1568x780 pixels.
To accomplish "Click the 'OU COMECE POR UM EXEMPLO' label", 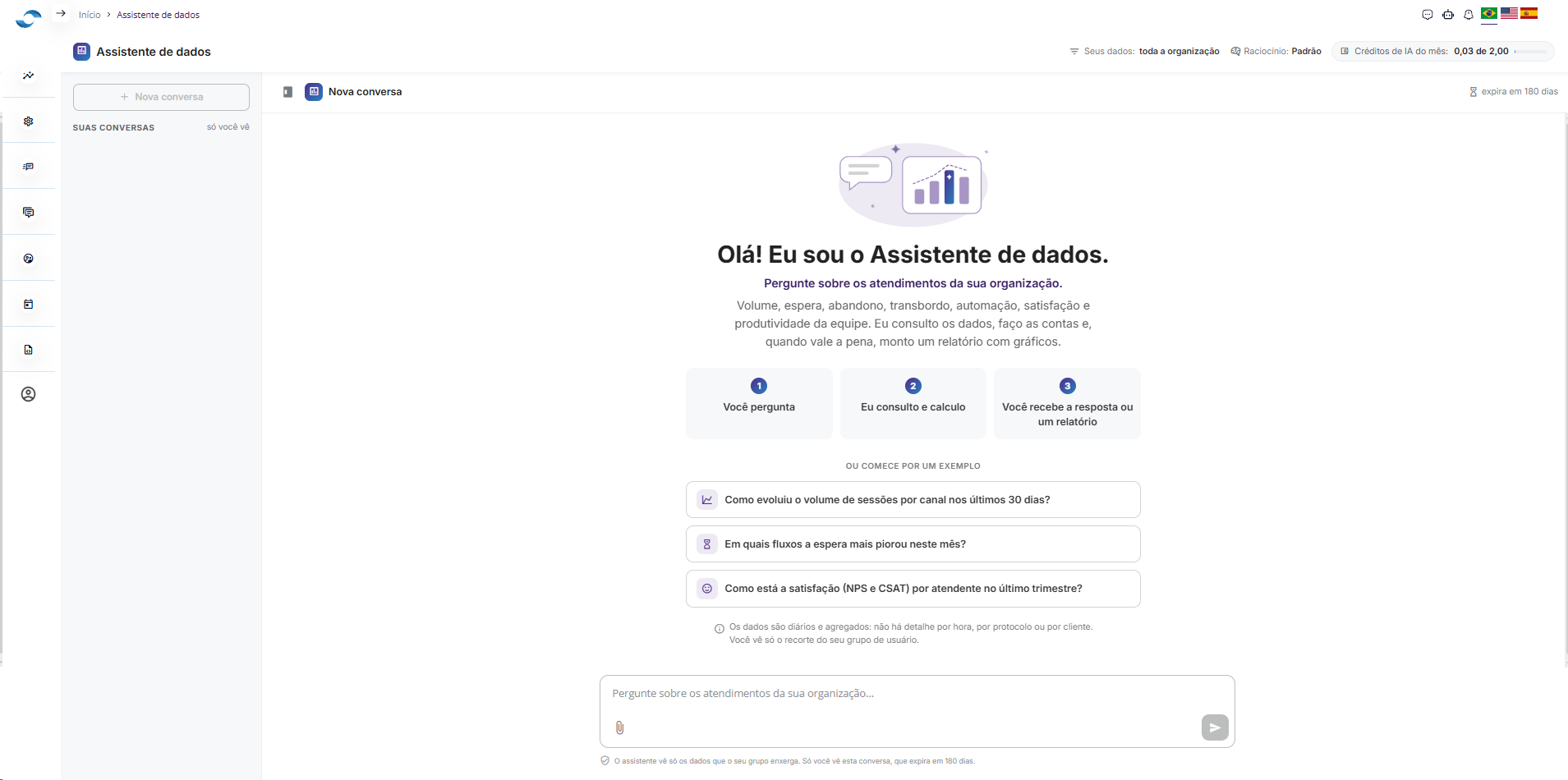I will tap(913, 466).
